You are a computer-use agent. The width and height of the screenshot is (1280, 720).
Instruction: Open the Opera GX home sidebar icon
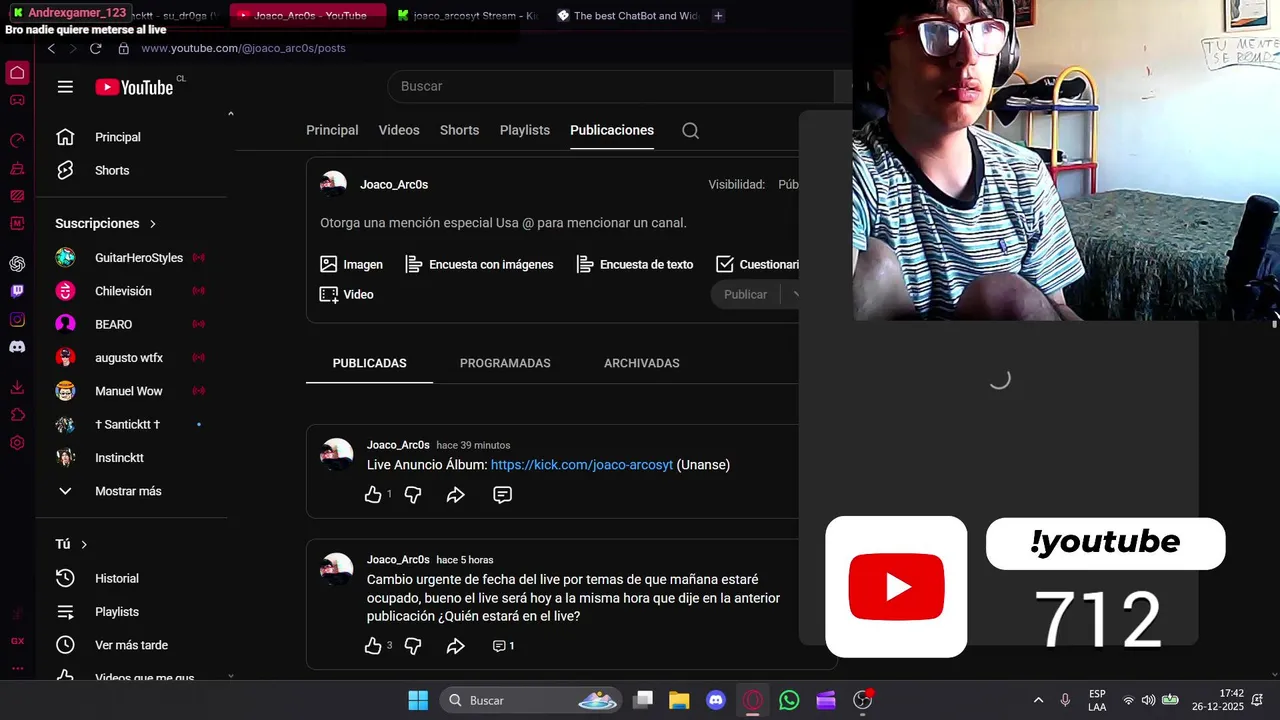[17, 72]
